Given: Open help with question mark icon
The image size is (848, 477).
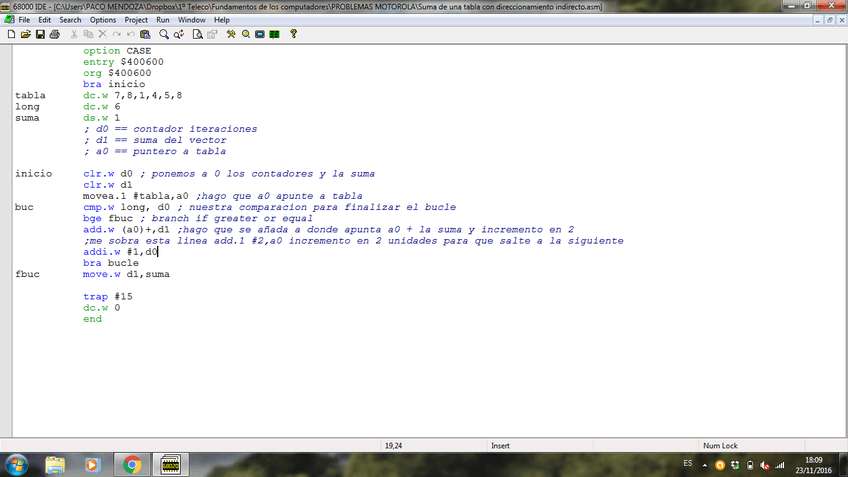Looking at the screenshot, I should [294, 34].
